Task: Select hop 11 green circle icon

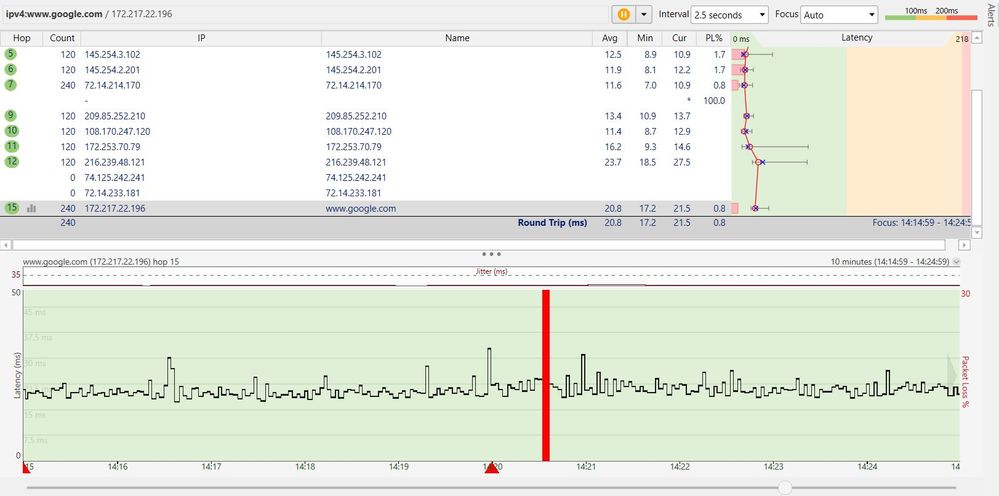Action: [11, 146]
